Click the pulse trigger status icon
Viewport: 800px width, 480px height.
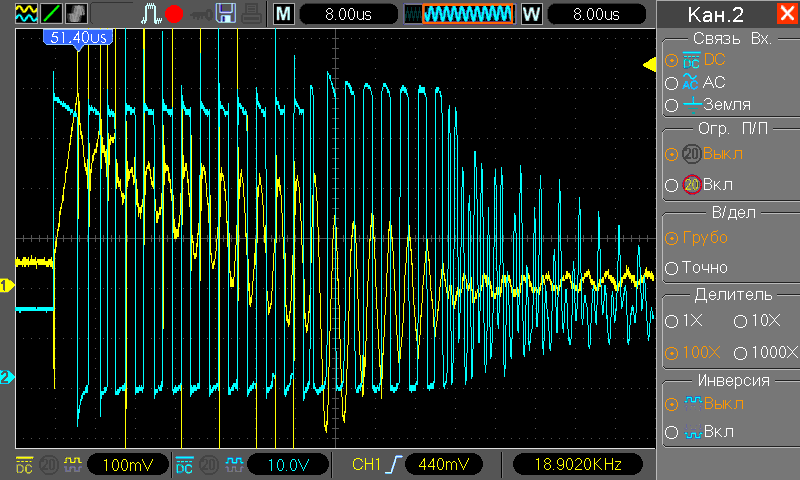pyautogui.click(x=150, y=14)
